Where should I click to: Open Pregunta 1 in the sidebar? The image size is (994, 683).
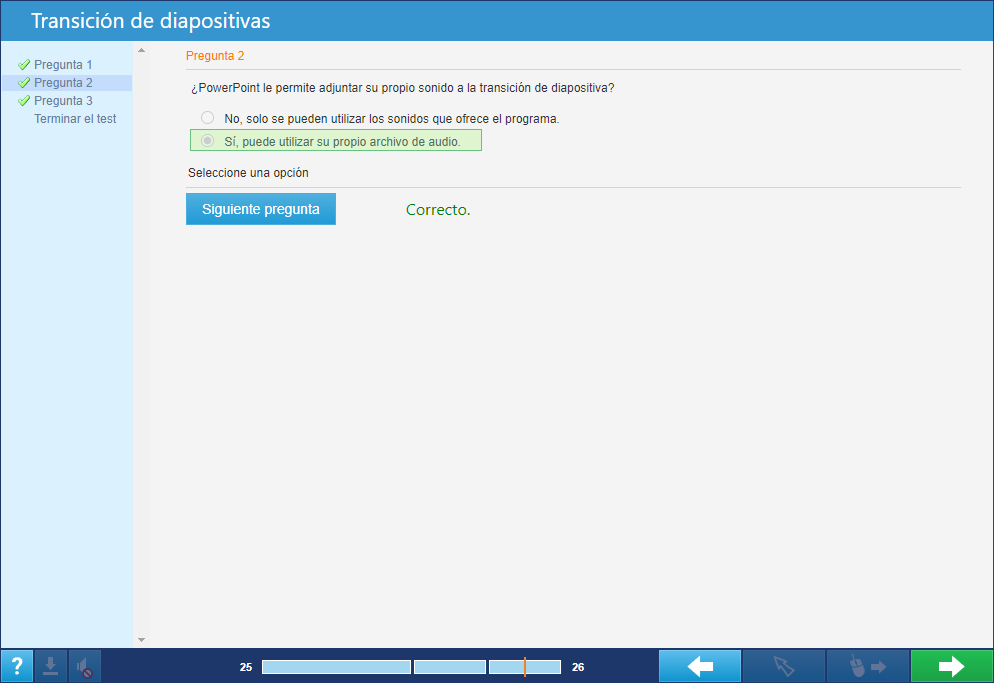pos(63,65)
